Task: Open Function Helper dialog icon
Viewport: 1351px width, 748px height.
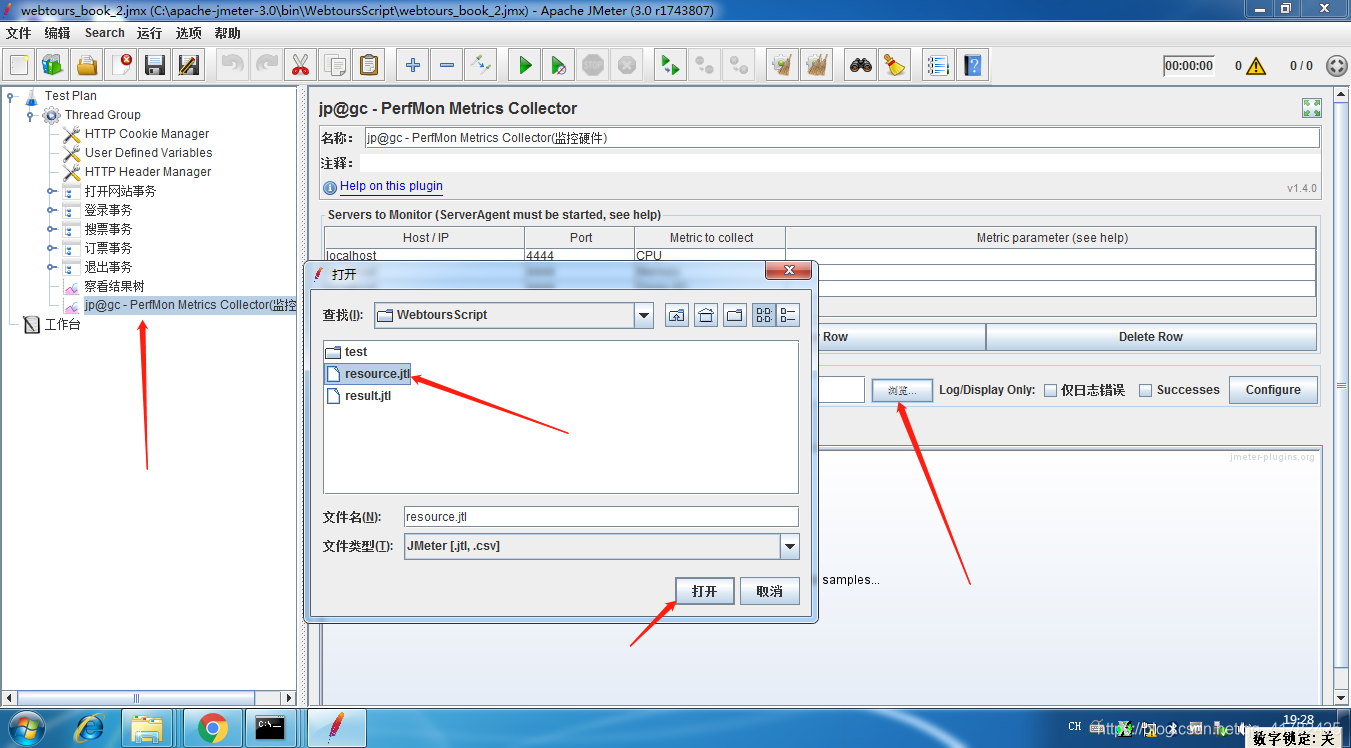Action: (x=937, y=66)
